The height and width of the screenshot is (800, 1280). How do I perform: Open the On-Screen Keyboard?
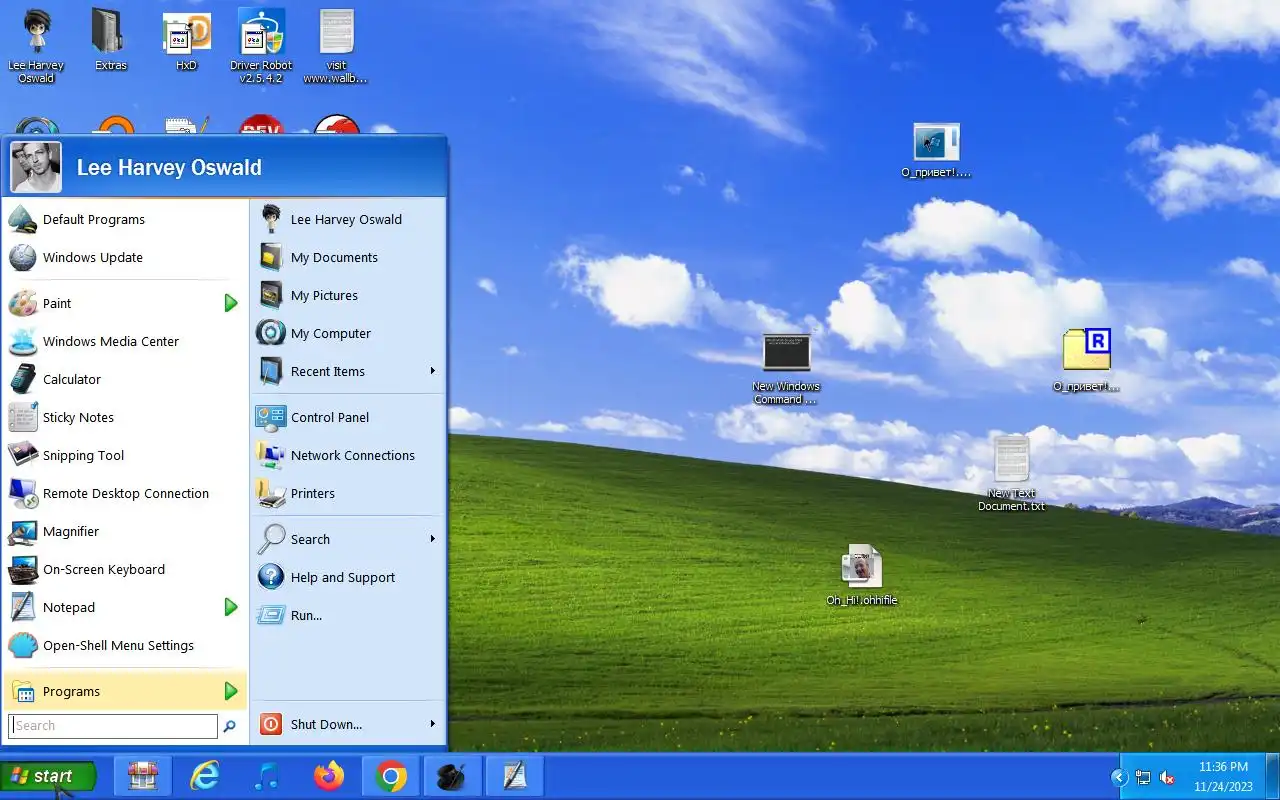pos(125,569)
